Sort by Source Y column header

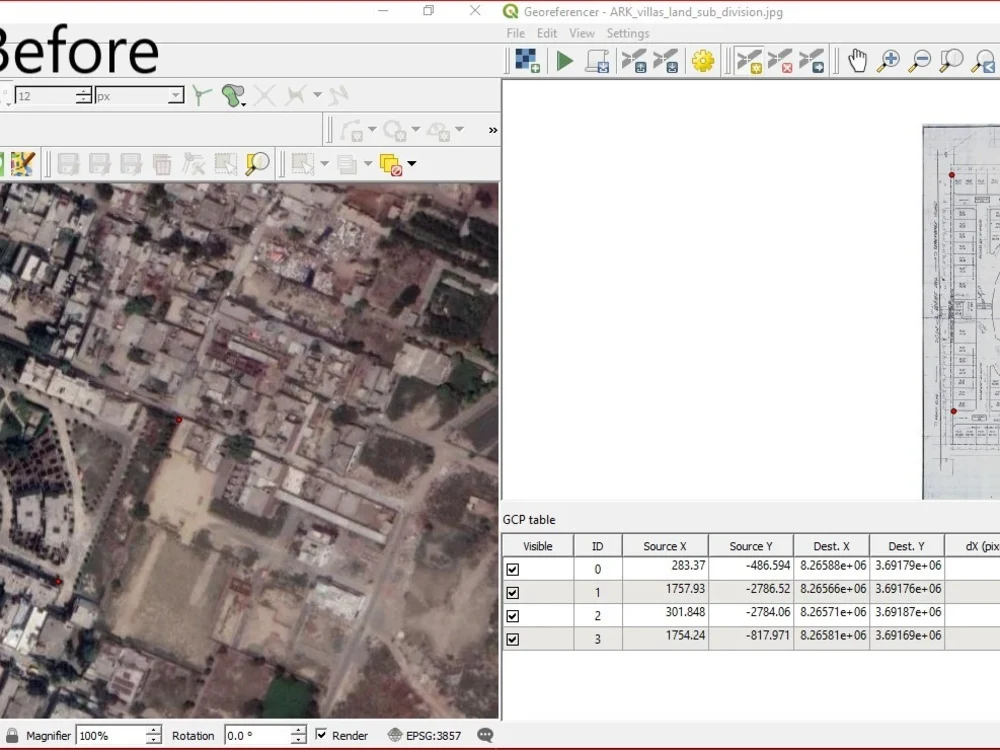pyautogui.click(x=751, y=546)
